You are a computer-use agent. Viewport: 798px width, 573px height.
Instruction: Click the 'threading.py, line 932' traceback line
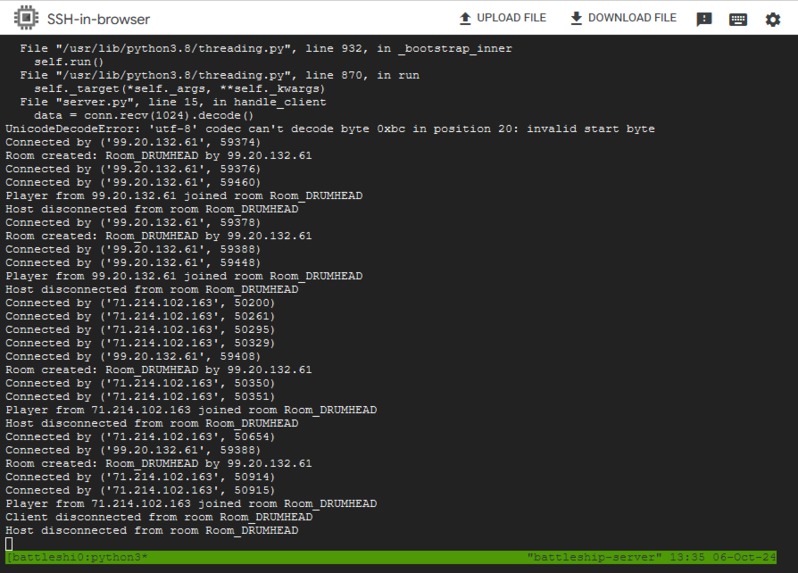pyautogui.click(x=266, y=49)
